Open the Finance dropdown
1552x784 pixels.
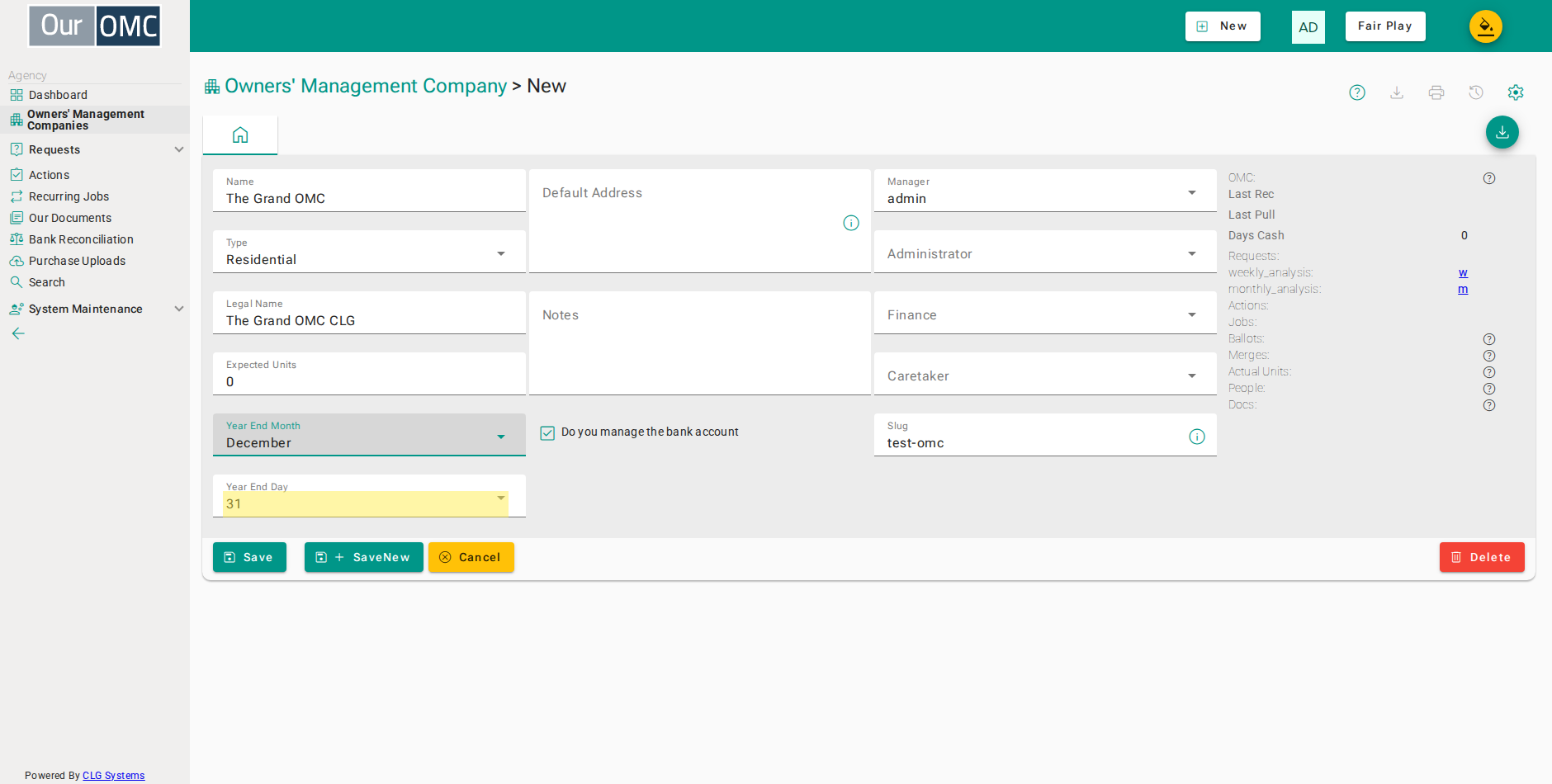(x=1045, y=313)
